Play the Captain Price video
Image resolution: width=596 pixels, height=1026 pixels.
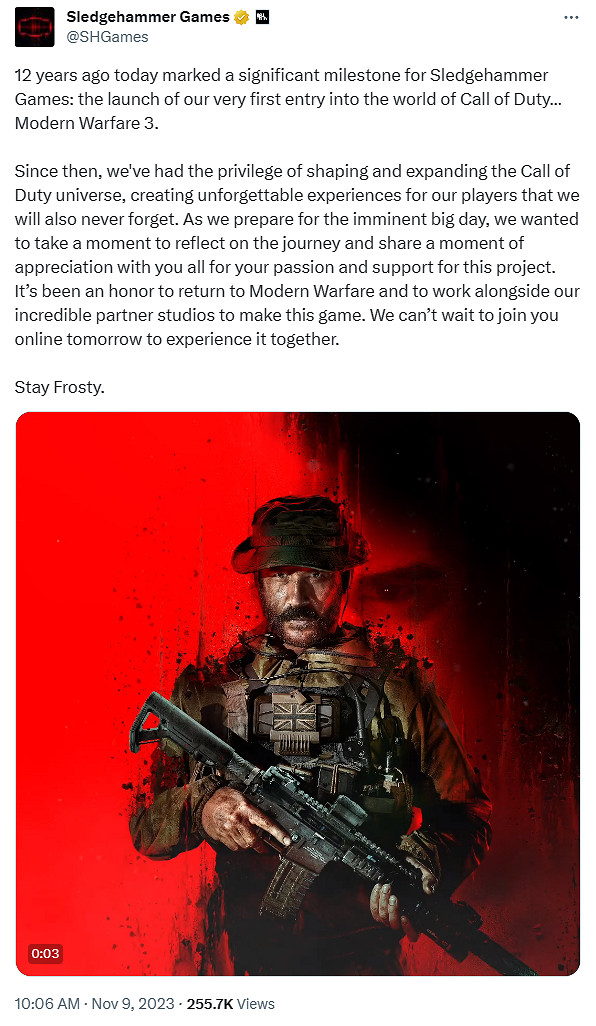click(298, 694)
